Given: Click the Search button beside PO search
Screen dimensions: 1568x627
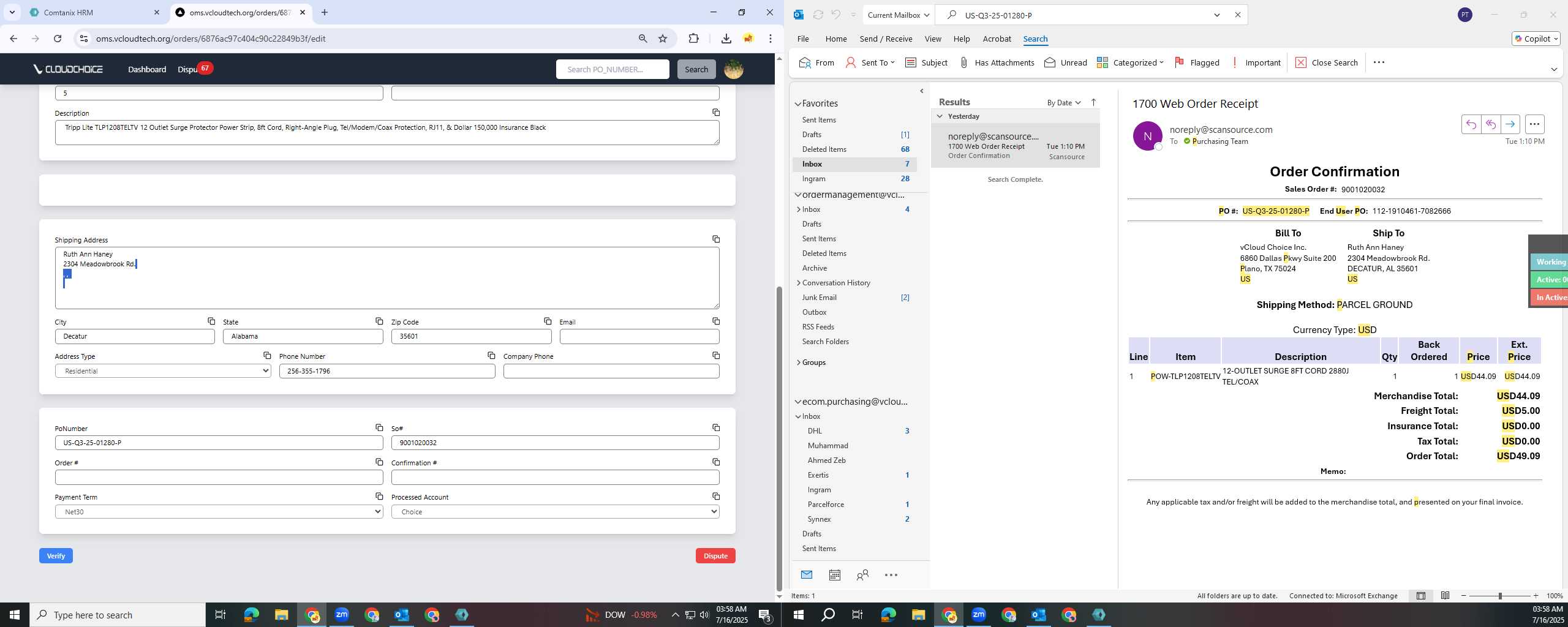Looking at the screenshot, I should [x=696, y=69].
